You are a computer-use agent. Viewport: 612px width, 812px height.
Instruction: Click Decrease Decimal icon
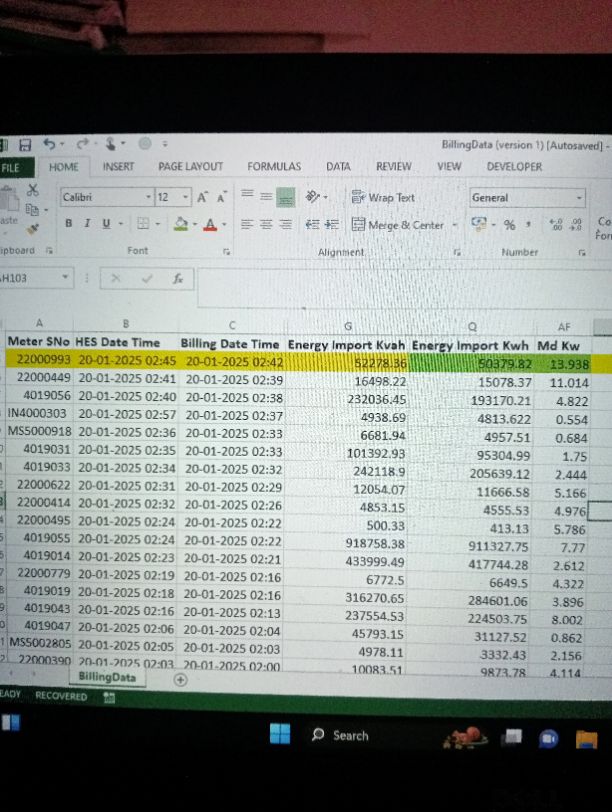[x=575, y=225]
